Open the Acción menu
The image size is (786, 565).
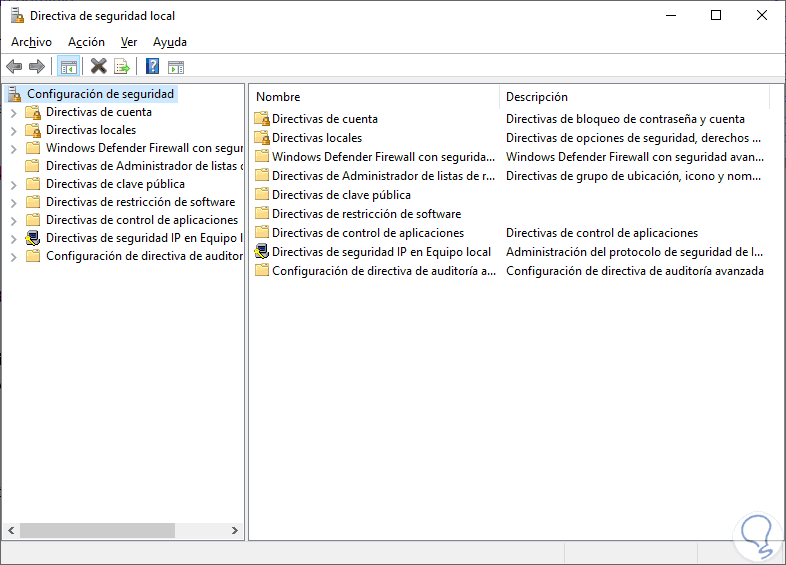tap(86, 42)
